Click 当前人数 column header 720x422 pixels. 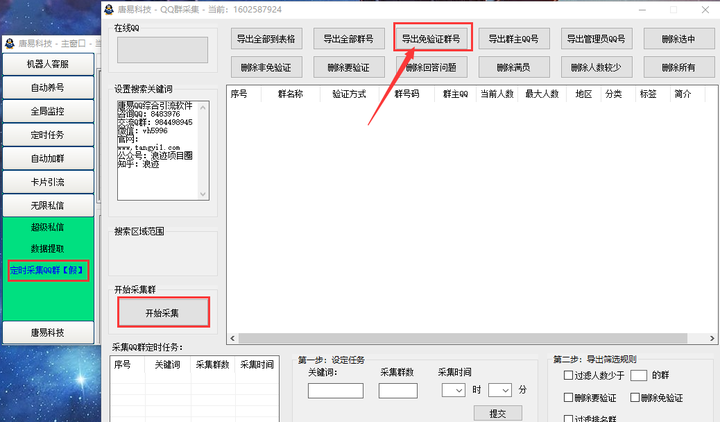pyautogui.click(x=497, y=94)
